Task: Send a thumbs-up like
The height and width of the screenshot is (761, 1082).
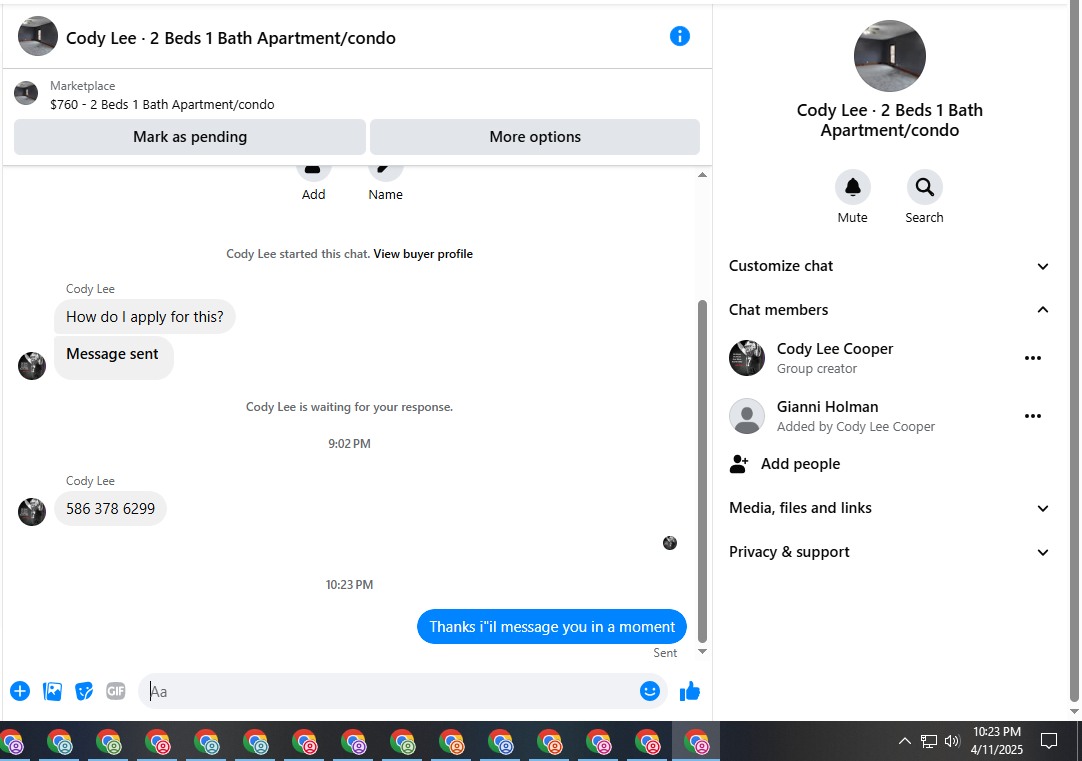Action: pyautogui.click(x=690, y=691)
